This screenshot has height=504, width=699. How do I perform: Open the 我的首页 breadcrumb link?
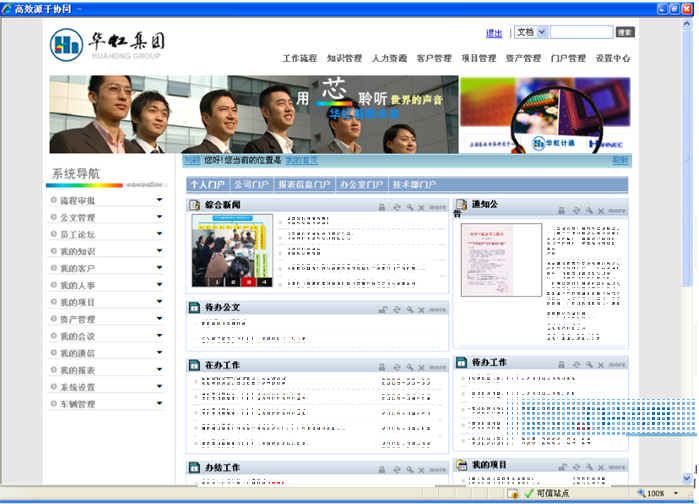pos(302,160)
